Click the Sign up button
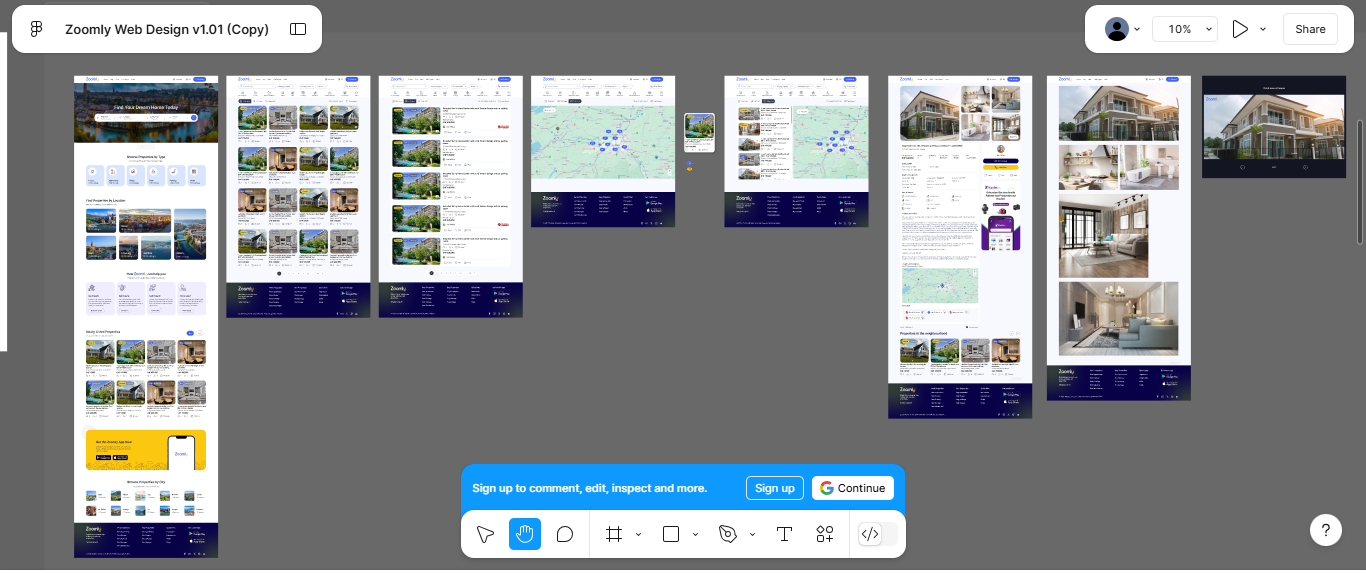 (x=774, y=488)
